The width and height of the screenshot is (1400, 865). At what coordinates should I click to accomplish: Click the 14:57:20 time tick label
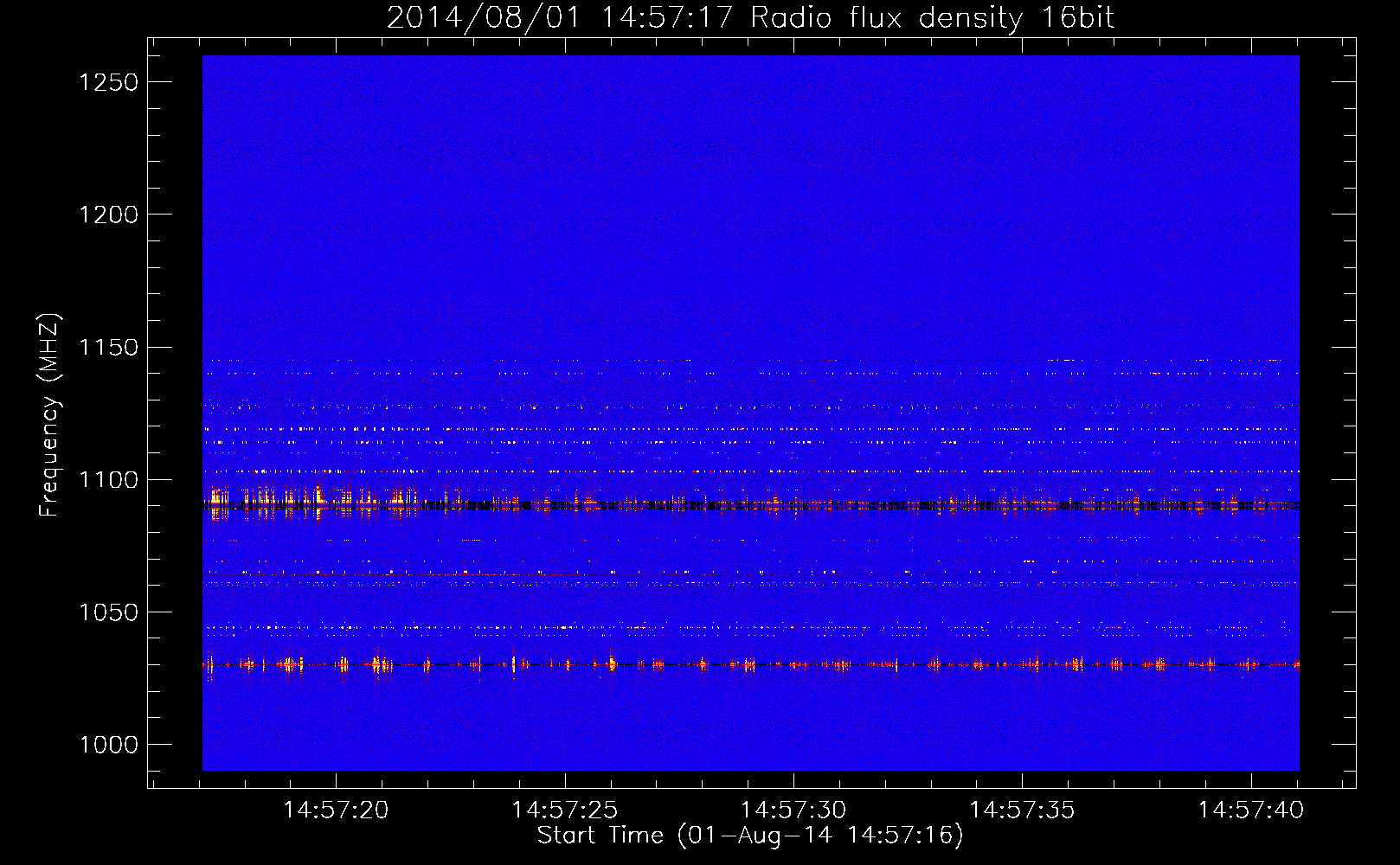336,811
